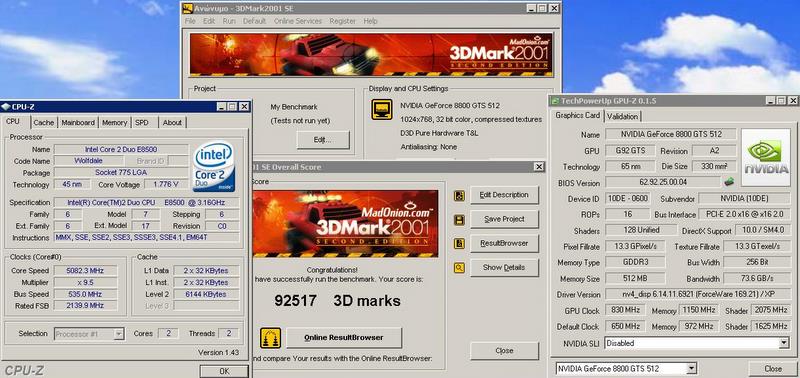This screenshot has height=378, width=800.
Task: Click the CPU-Z title bar icon
Action: click(x=6, y=107)
